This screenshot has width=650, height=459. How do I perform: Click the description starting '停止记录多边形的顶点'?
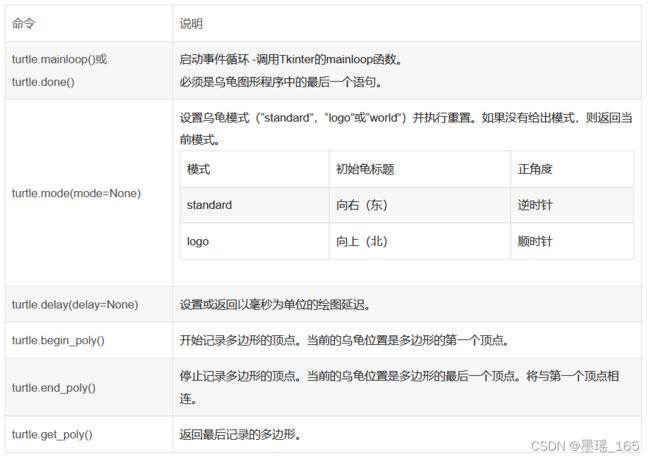[399, 387]
